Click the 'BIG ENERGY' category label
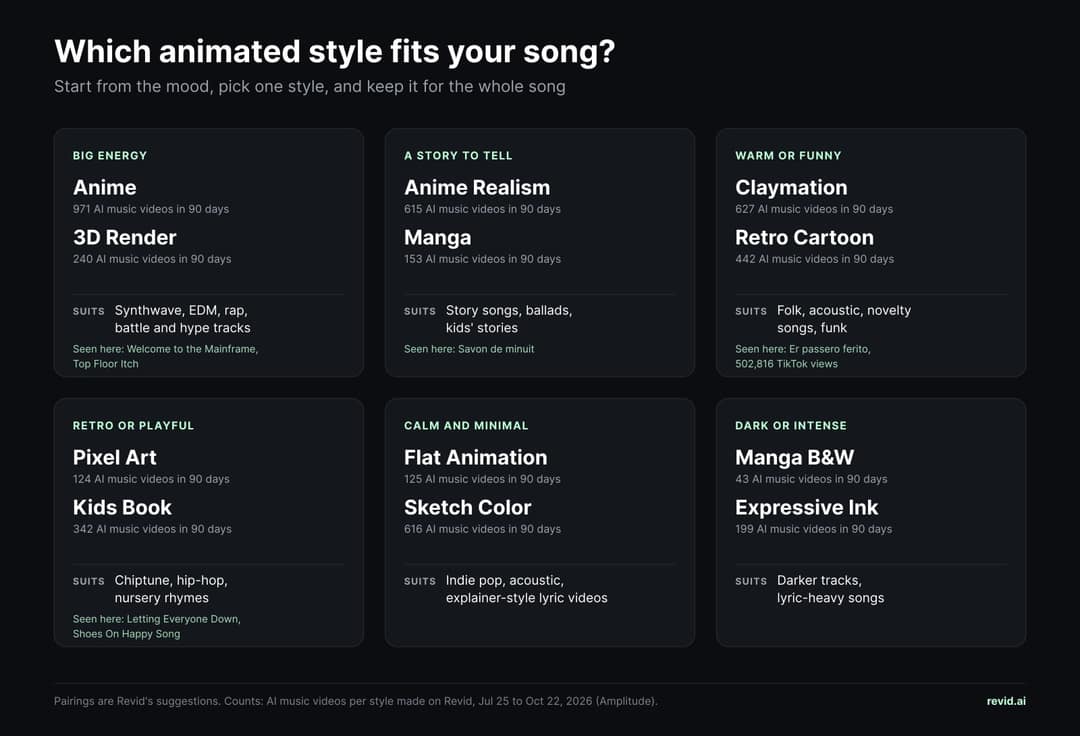 [x=110, y=156]
